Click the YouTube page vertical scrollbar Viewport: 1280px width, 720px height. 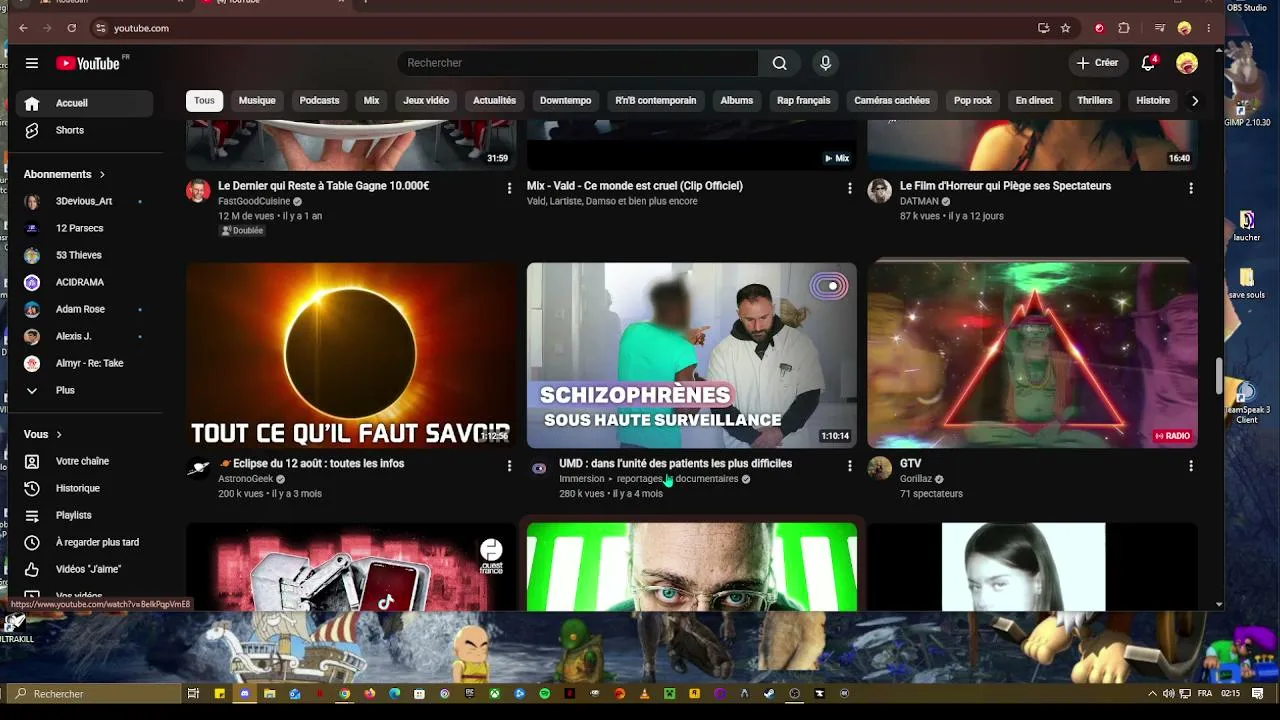point(1219,376)
